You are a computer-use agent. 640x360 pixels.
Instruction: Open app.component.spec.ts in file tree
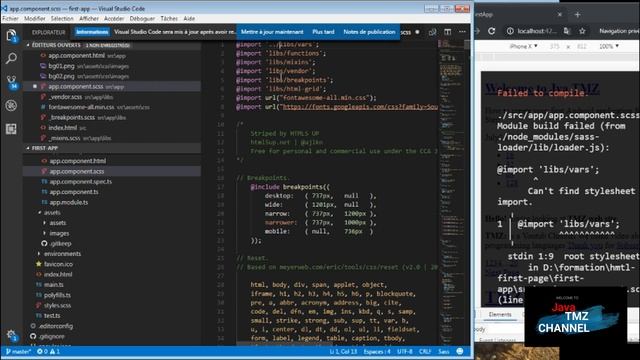pos(80,182)
